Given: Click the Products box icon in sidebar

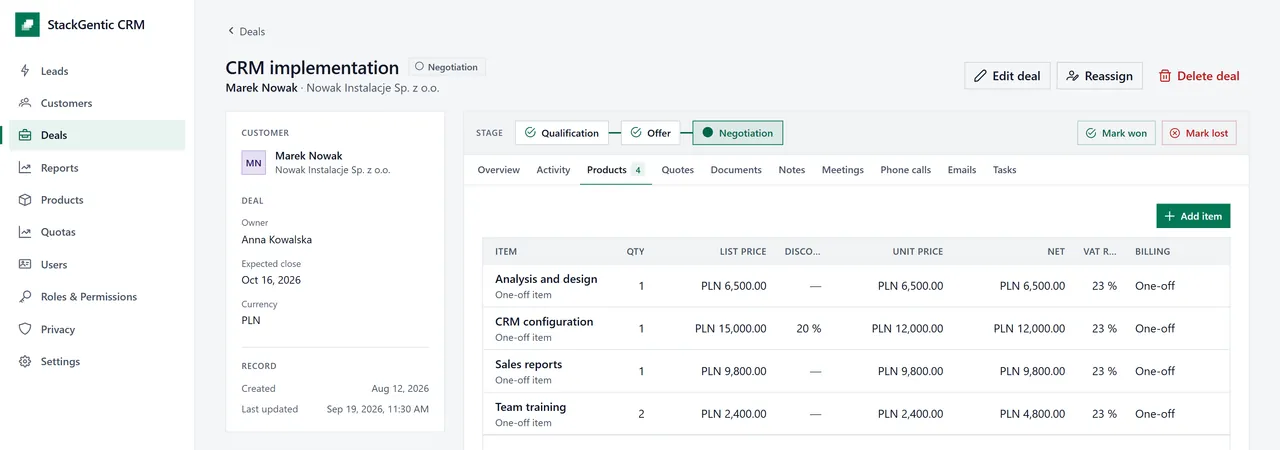Looking at the screenshot, I should point(25,200).
